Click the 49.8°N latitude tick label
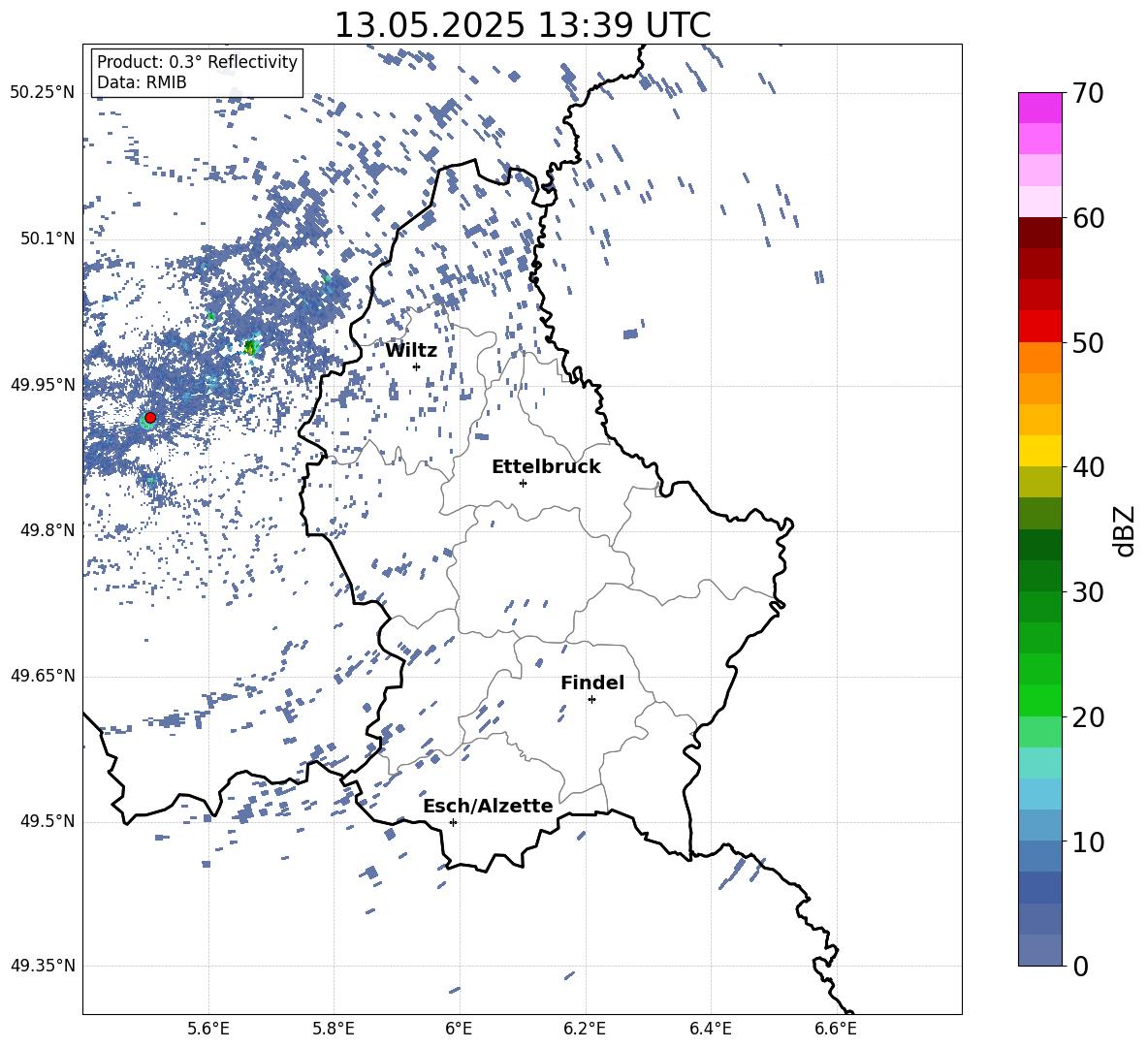Screen dimensions: 1148x1048 (x=48, y=530)
